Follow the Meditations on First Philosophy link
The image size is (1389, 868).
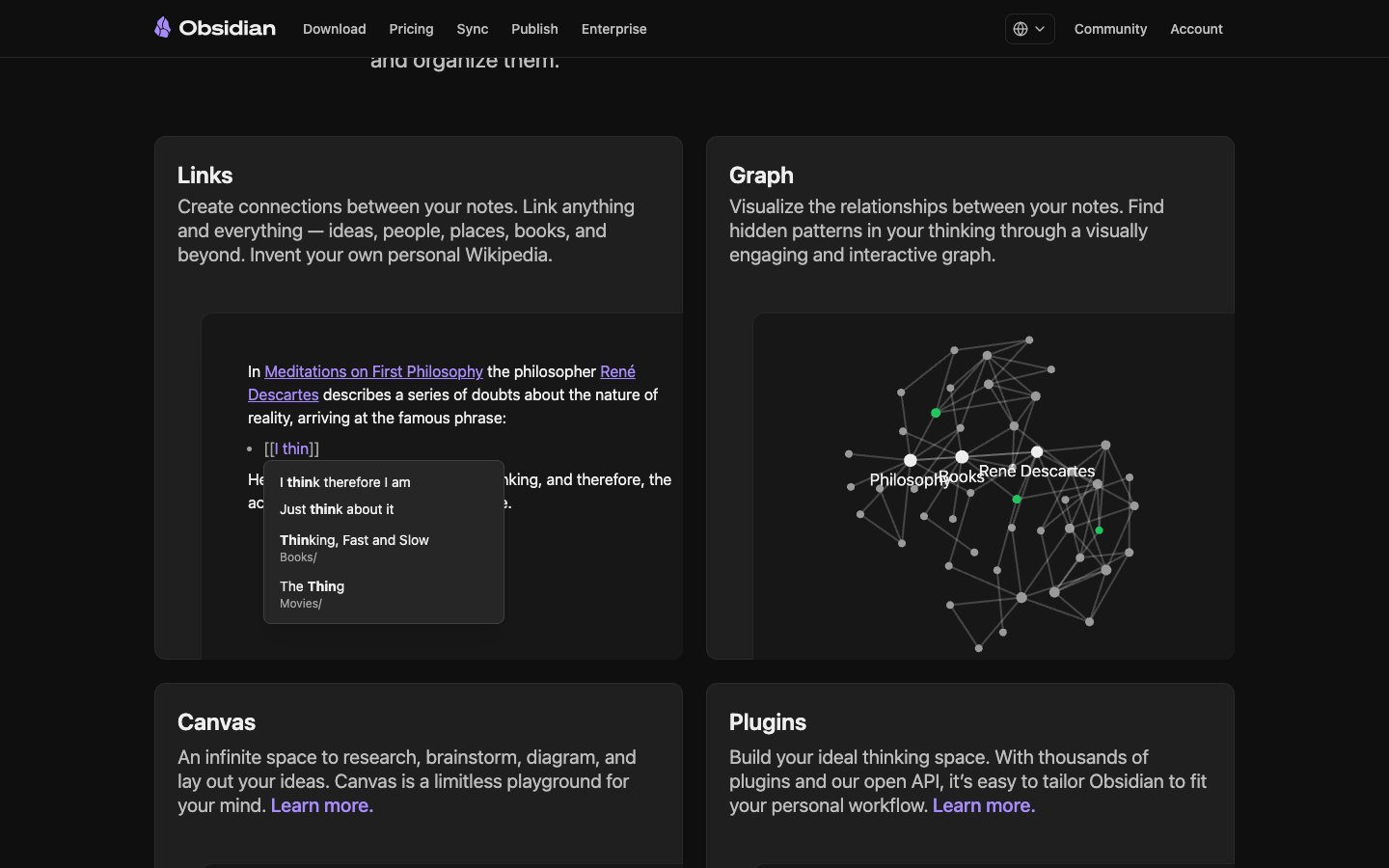[373, 371]
